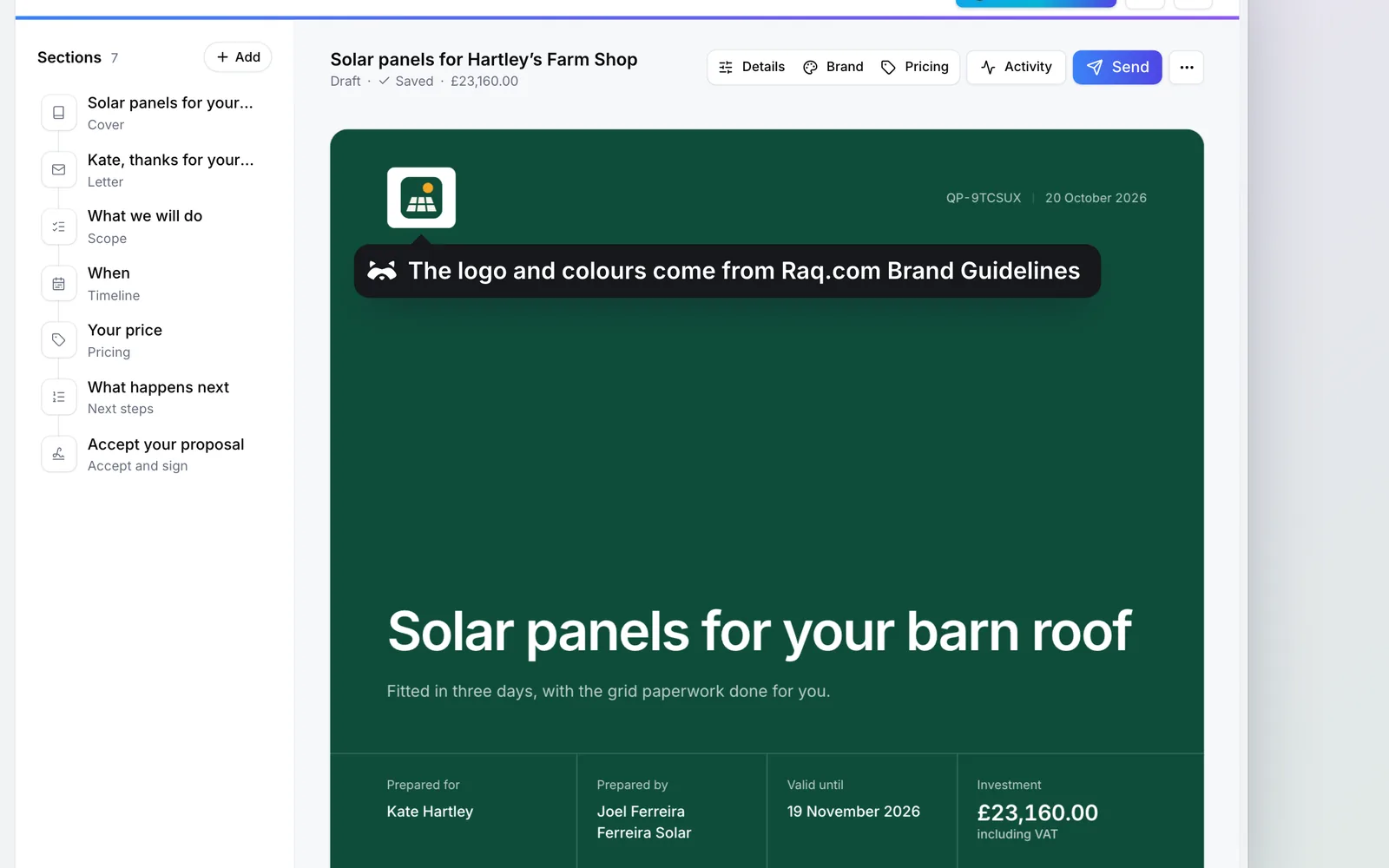This screenshot has width=1389, height=868.
Task: Click the quote reference 'QP-9TCSUX'
Action: (984, 198)
